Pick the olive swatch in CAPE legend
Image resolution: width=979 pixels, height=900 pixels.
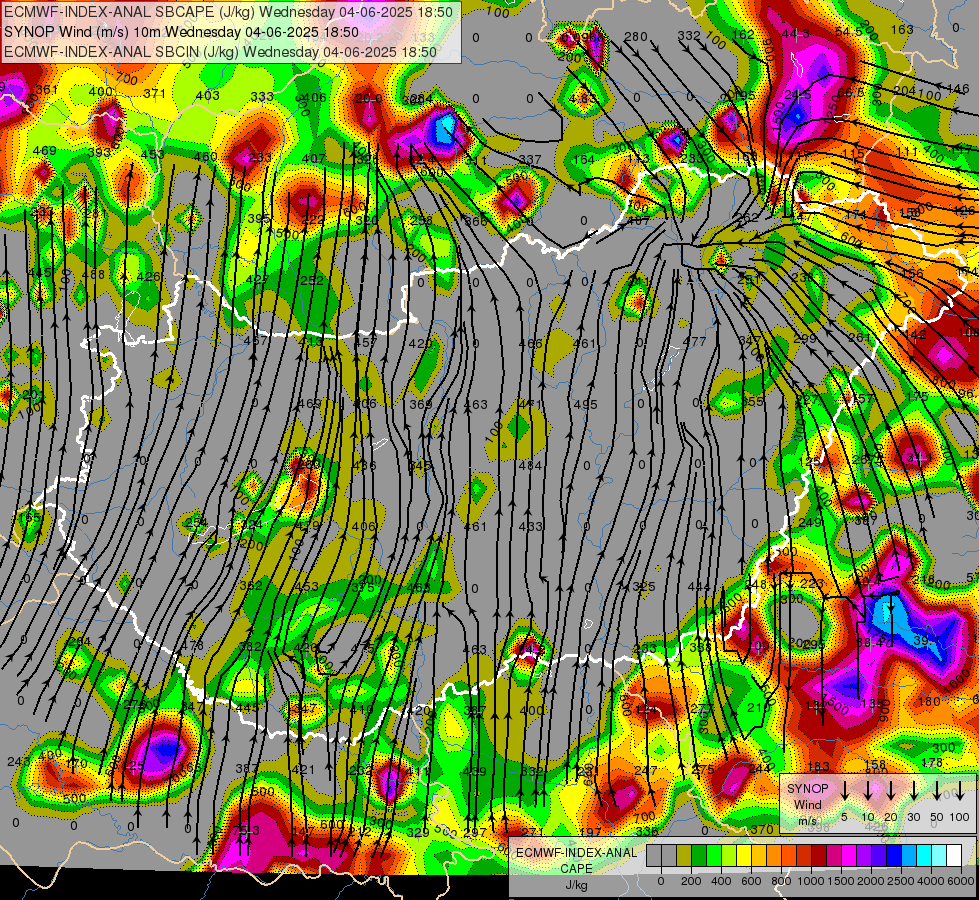[684, 856]
